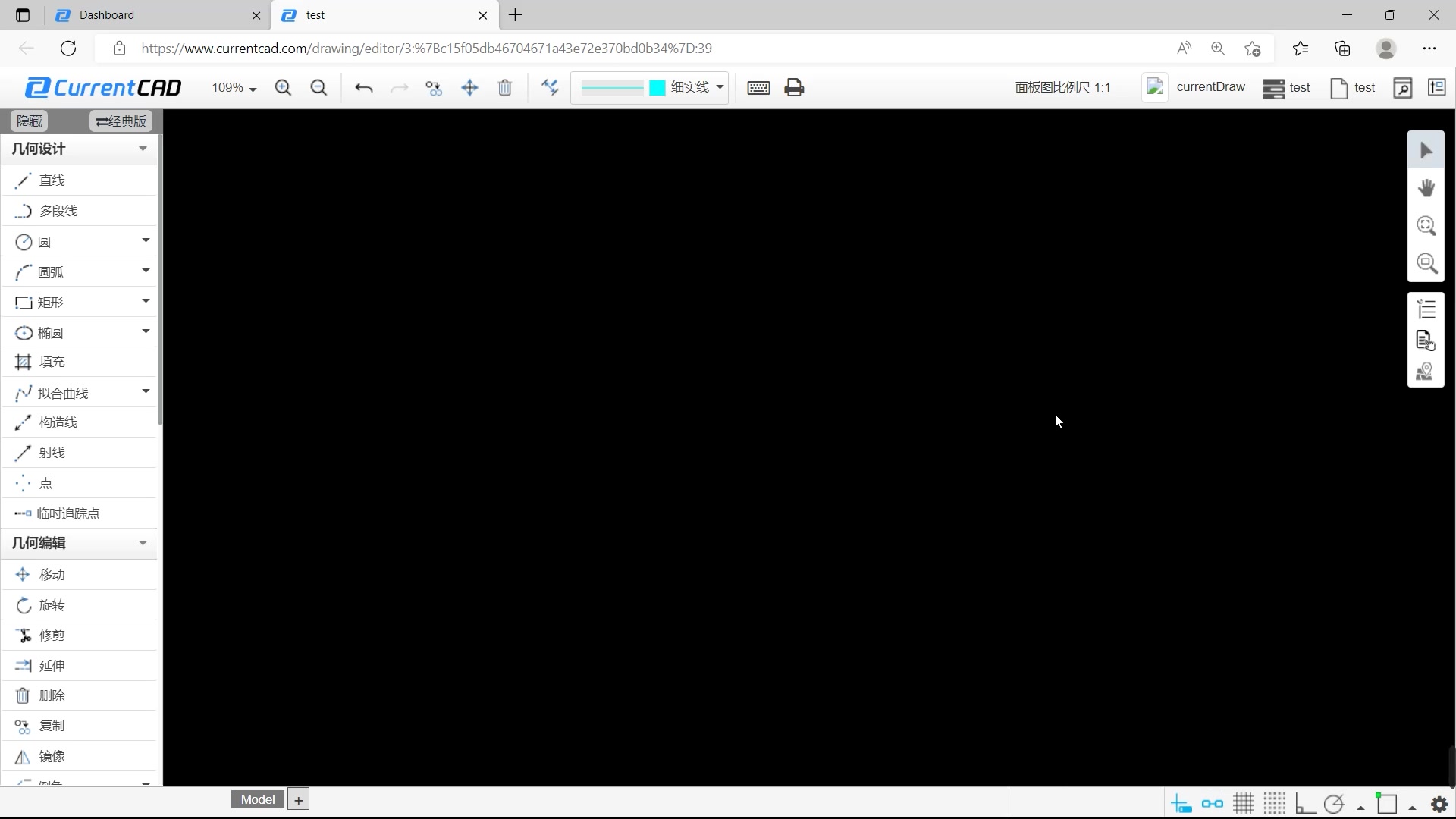
Task: Activate the pan hand tool
Action: coord(1426,188)
